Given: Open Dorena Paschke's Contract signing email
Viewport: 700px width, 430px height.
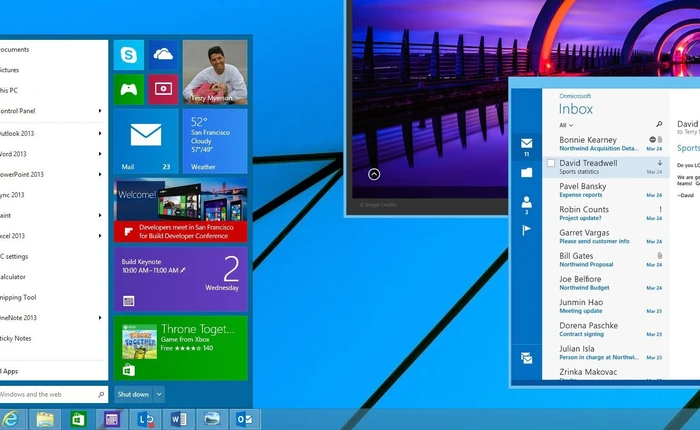Looking at the screenshot, I should coord(605,330).
